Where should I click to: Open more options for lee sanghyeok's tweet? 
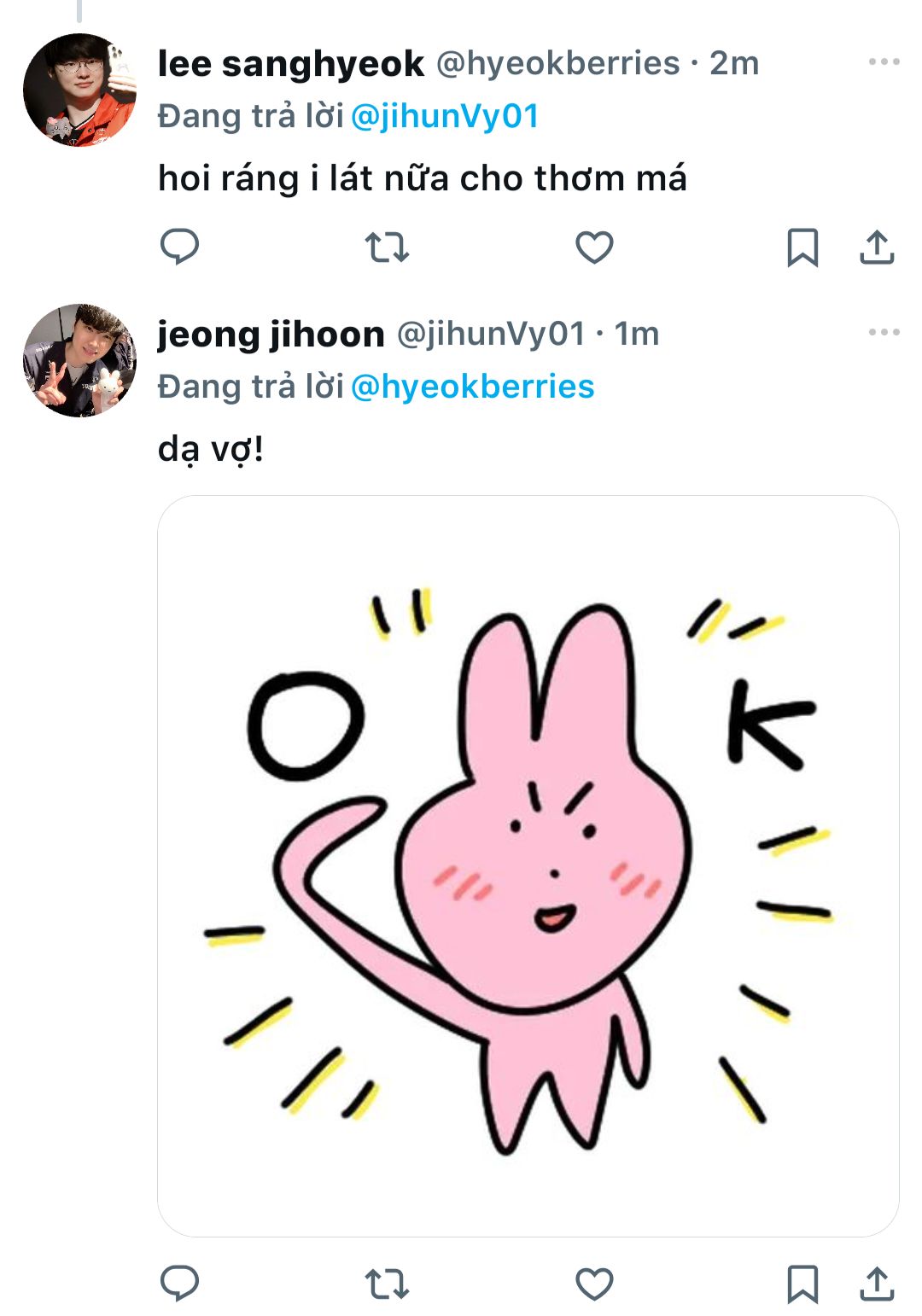click(884, 61)
